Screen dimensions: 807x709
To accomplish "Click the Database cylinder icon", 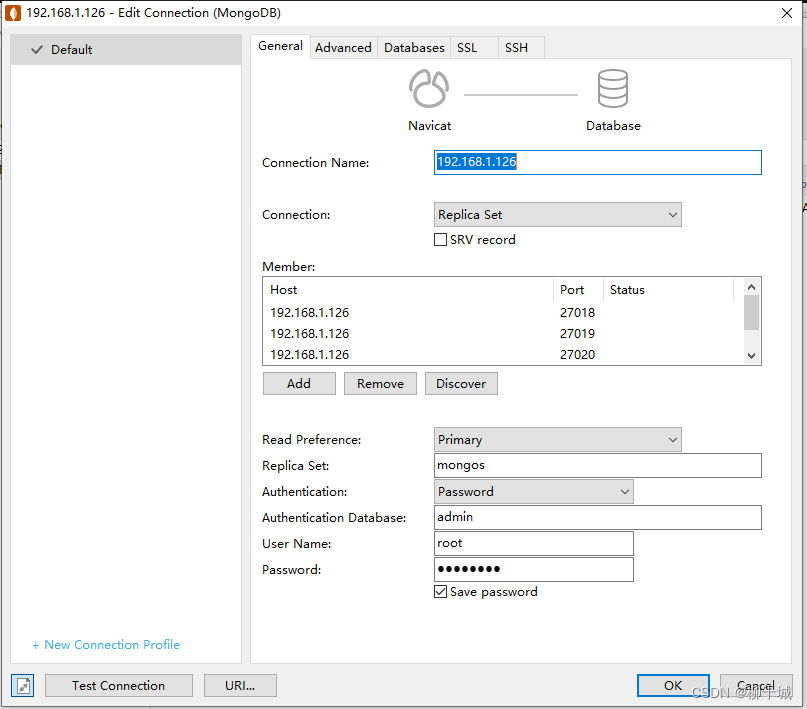I will click(x=612, y=88).
